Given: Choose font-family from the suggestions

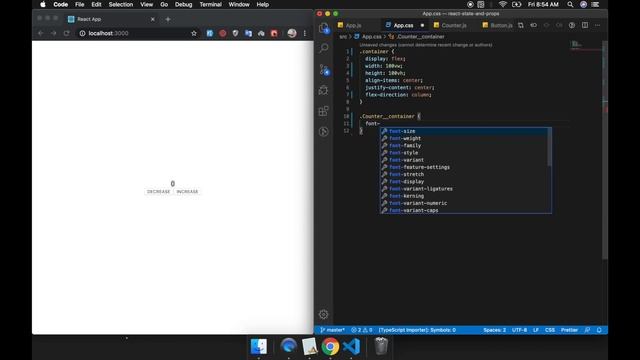Looking at the screenshot, I should tap(464, 146).
